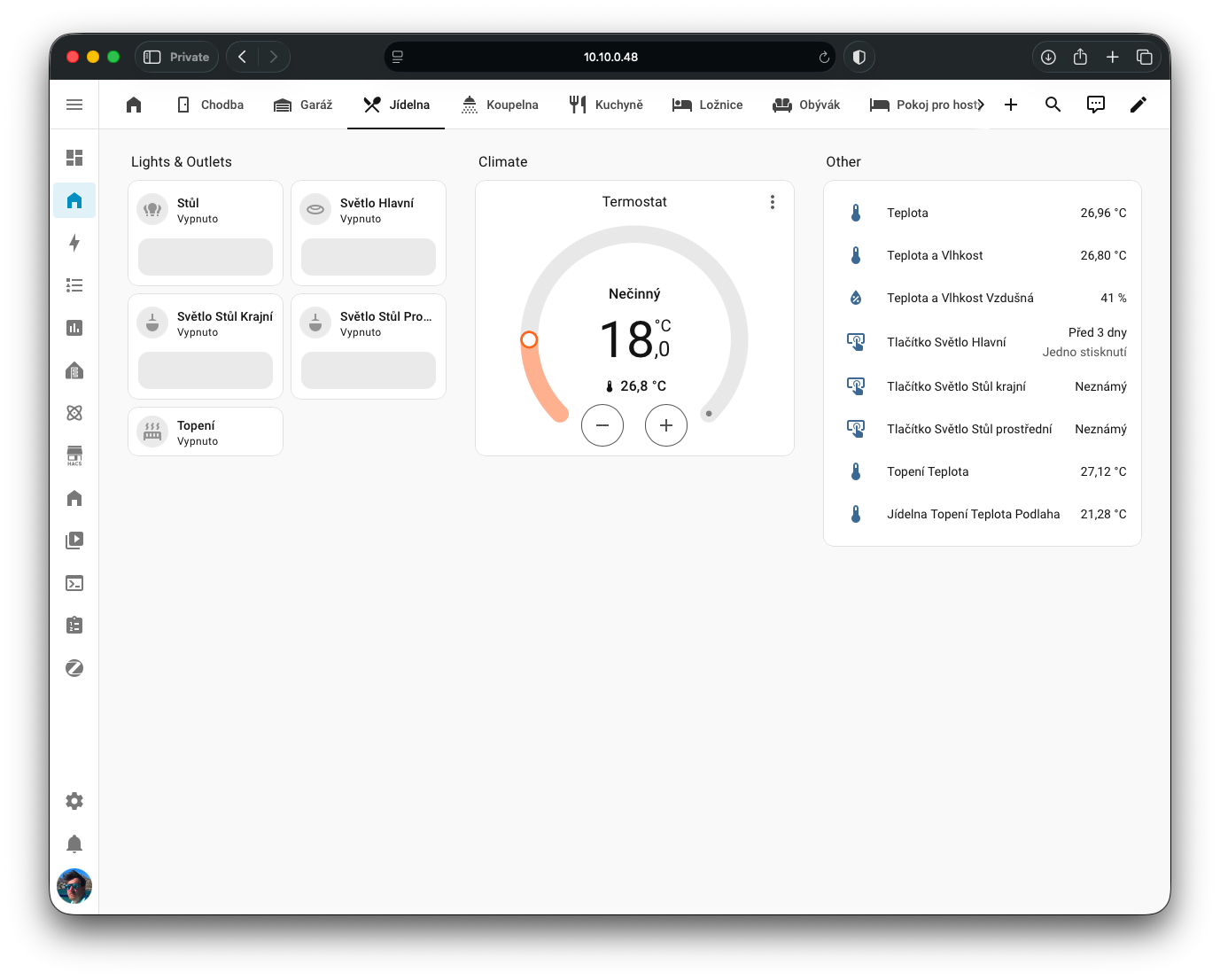Image resolution: width=1220 pixels, height=980 pixels.
Task: Switch to the Koupelna tab
Action: (500, 105)
